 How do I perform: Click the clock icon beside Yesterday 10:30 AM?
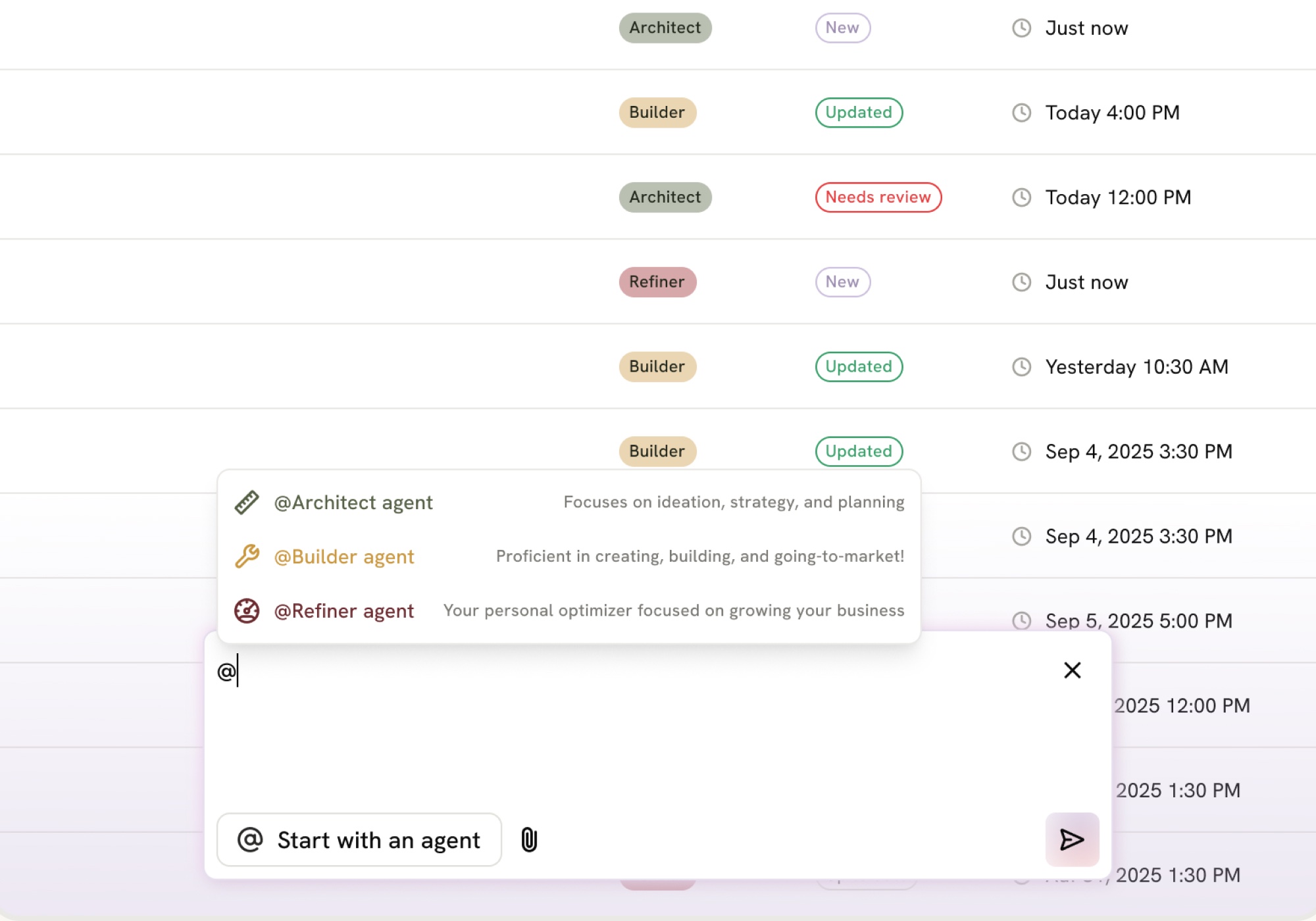(1021, 366)
